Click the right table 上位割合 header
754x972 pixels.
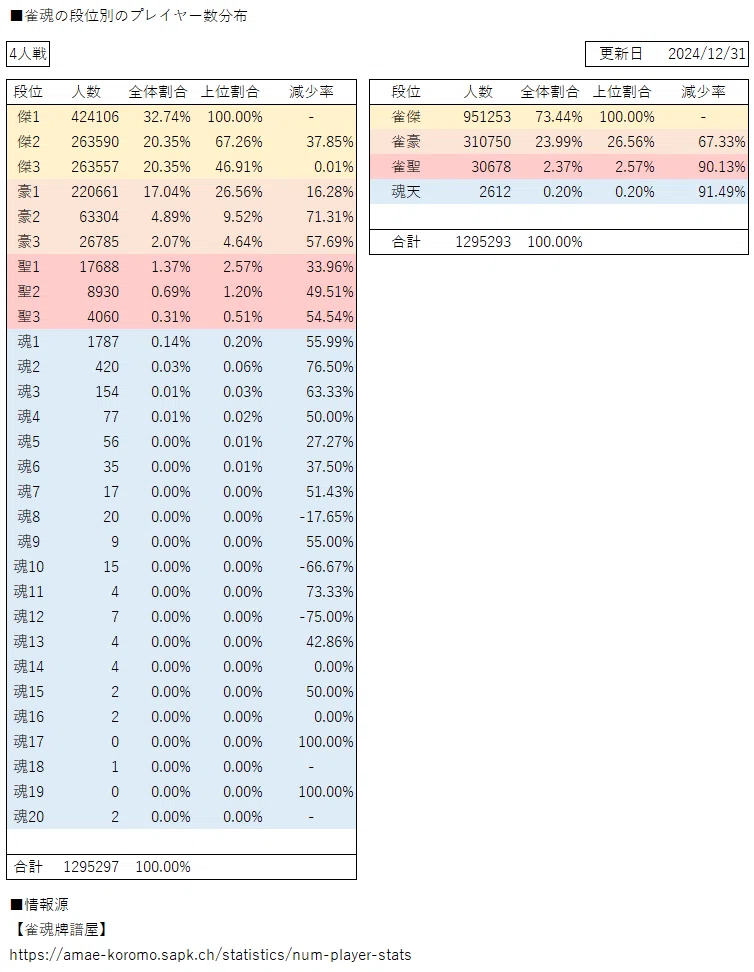(622, 92)
